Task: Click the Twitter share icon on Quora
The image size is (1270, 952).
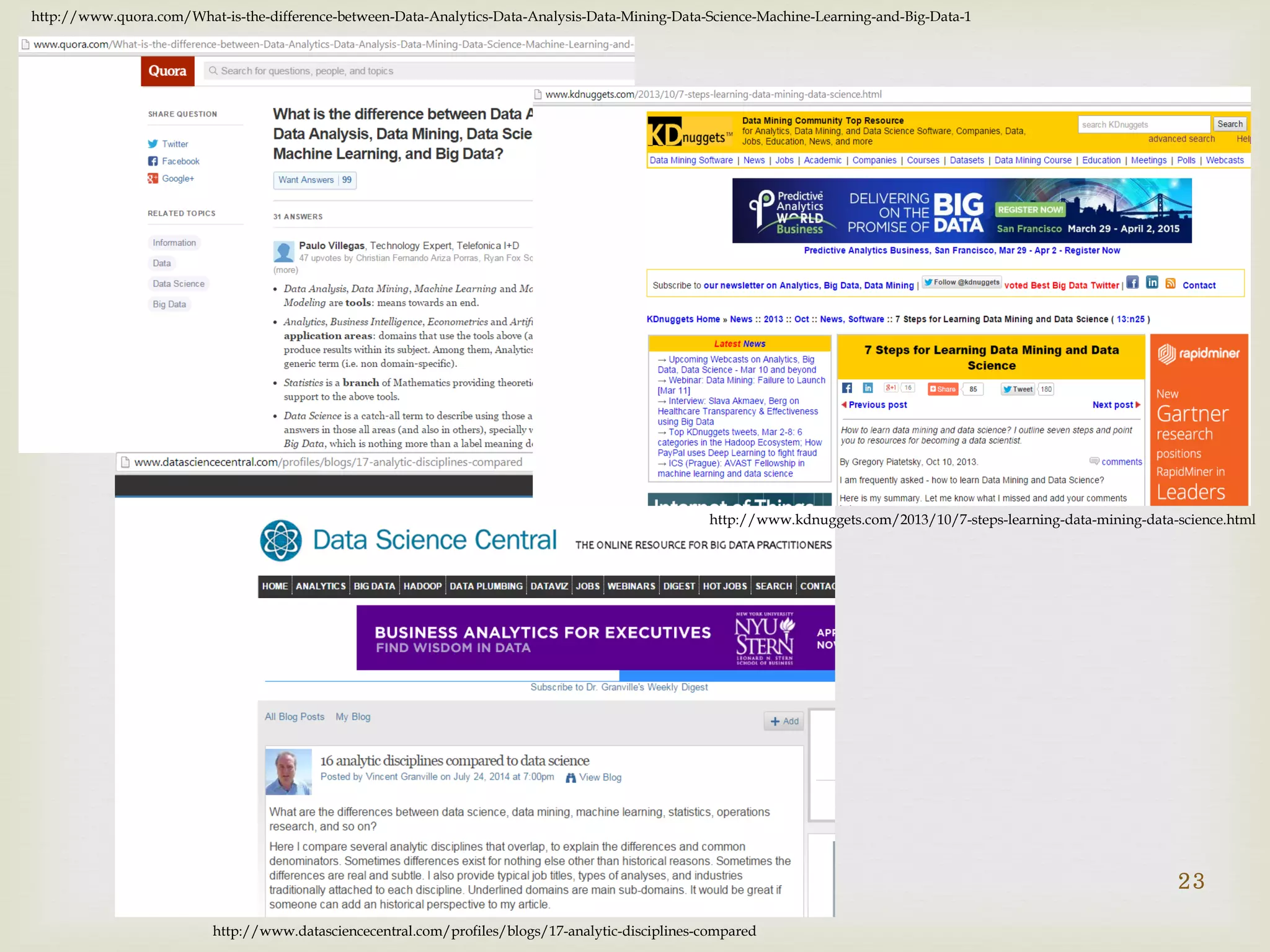Action: [x=153, y=144]
